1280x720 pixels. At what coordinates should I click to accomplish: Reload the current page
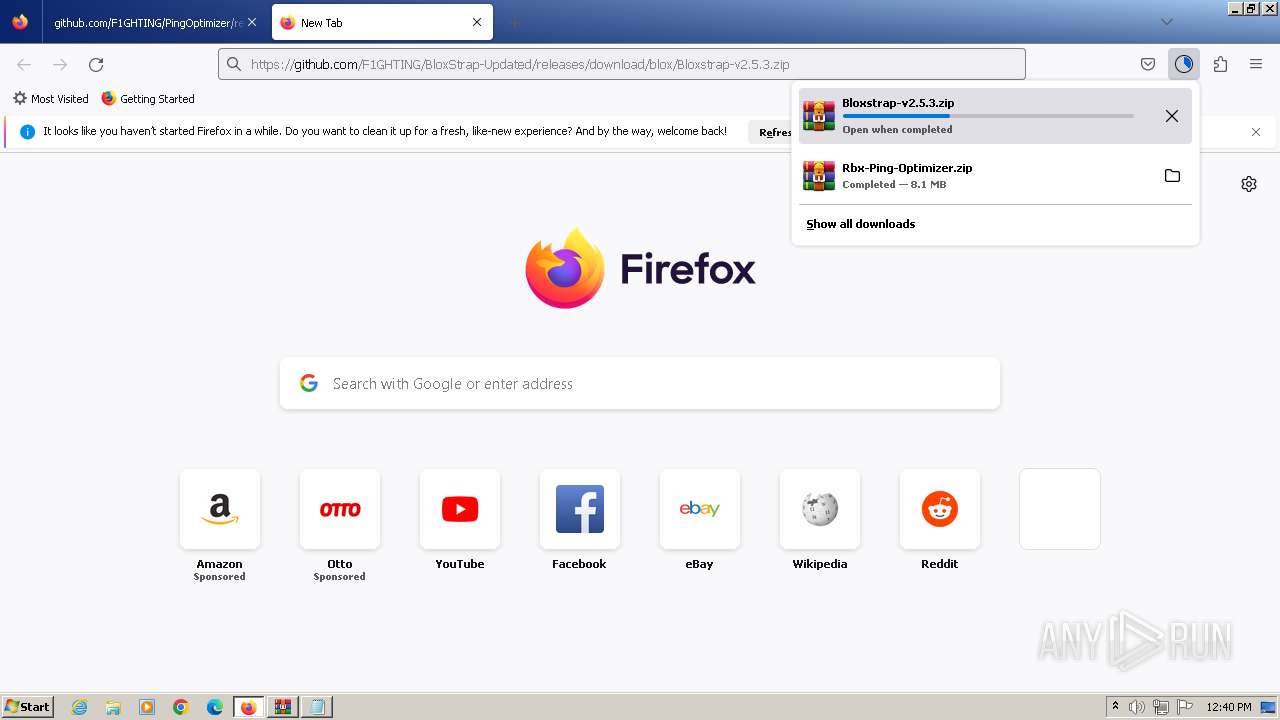96,64
